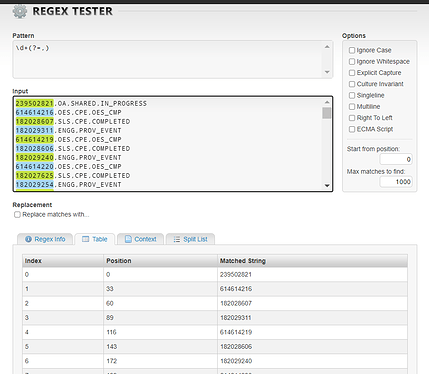The width and height of the screenshot is (429, 374).
Task: Enable the Ignore Case option
Action: point(352,50)
